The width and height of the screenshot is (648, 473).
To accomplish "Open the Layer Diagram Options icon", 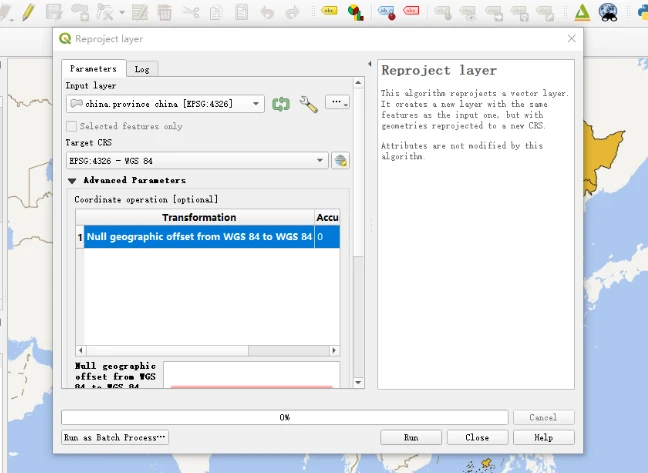I will pos(355,12).
